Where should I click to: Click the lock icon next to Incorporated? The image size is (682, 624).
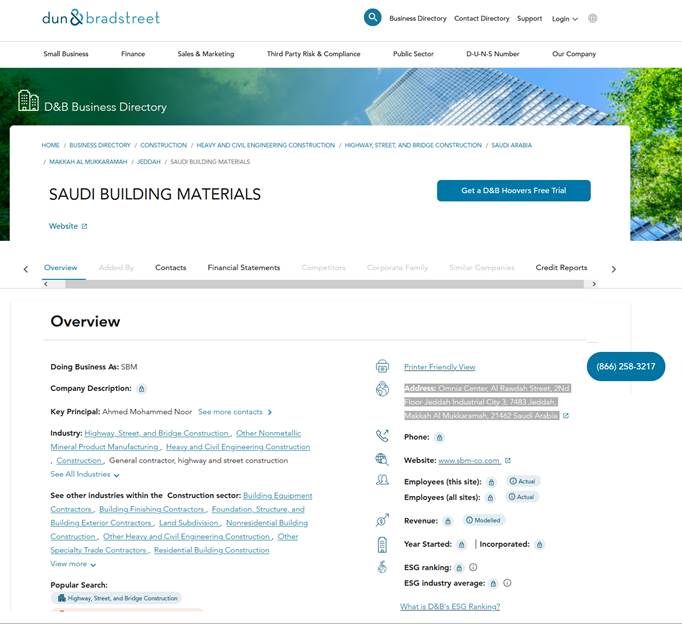tap(539, 544)
